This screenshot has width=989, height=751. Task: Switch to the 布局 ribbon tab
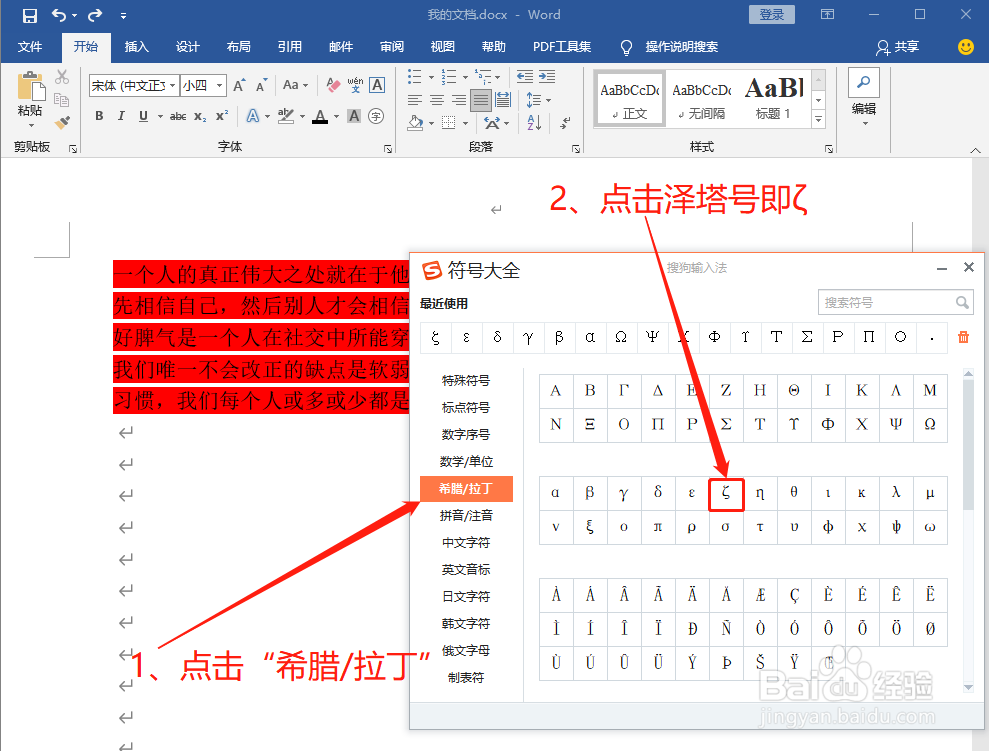point(238,47)
